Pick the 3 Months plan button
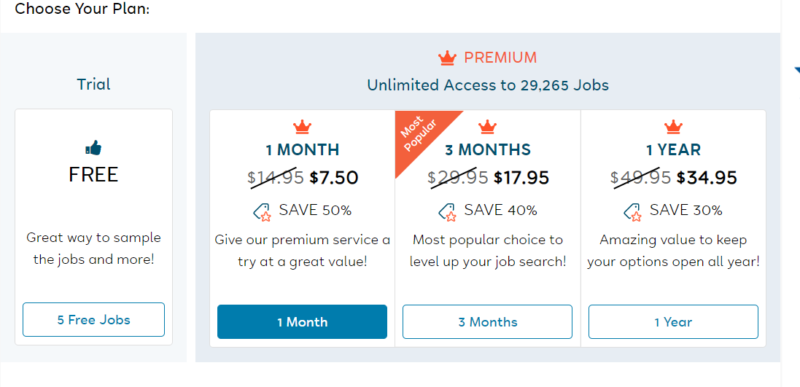This screenshot has height=387, width=800. point(487,322)
